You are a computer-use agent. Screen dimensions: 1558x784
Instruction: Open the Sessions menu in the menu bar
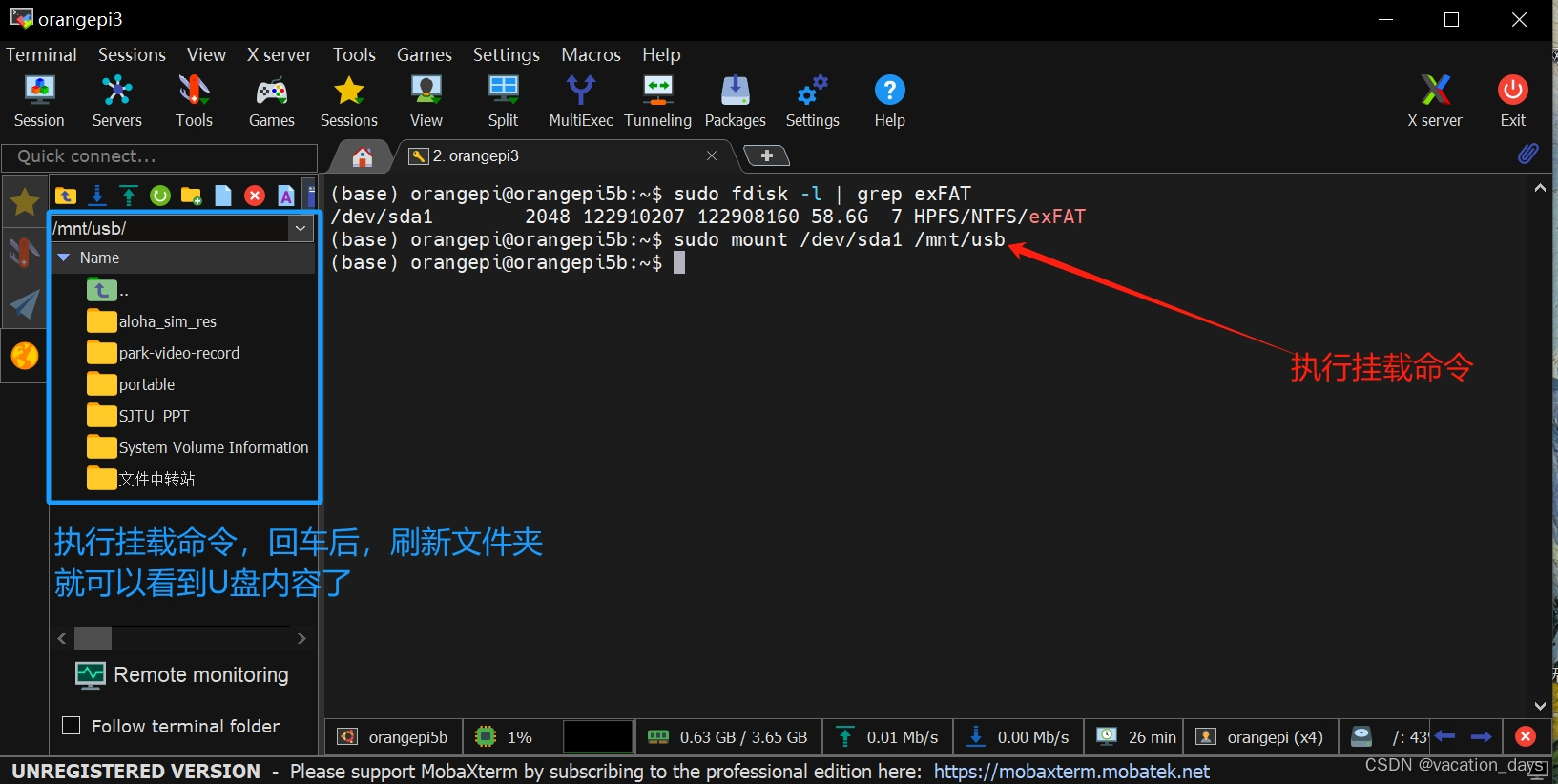pos(132,54)
